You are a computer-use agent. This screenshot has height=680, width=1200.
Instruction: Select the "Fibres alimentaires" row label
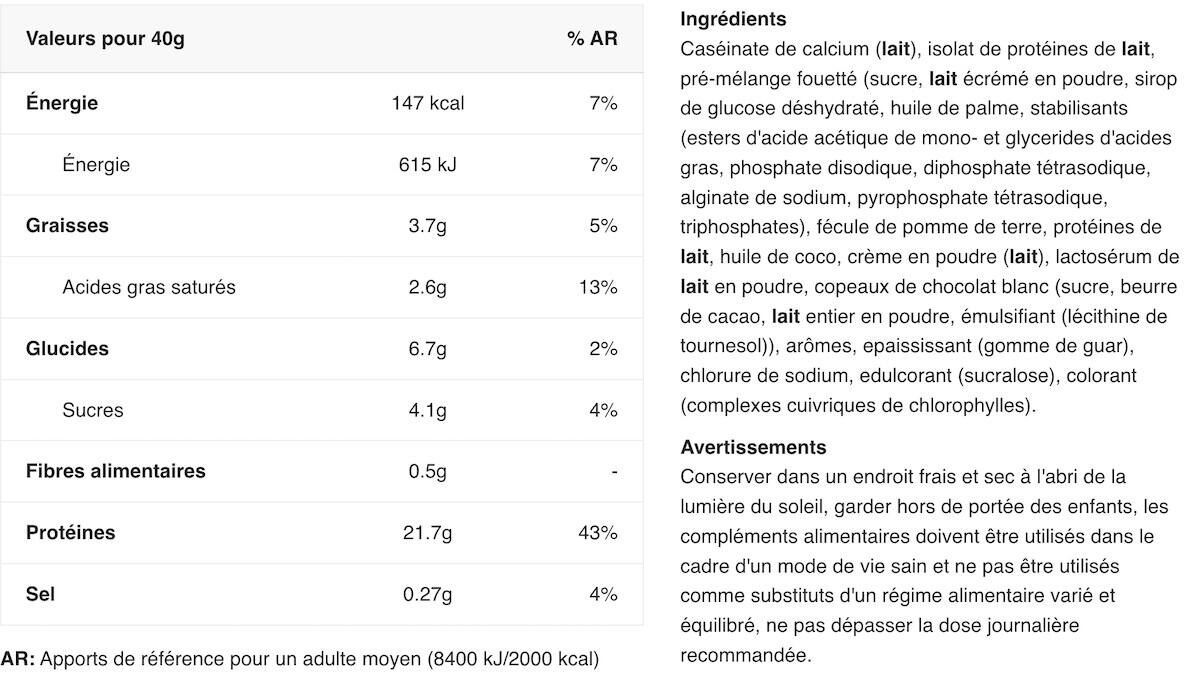coord(115,471)
